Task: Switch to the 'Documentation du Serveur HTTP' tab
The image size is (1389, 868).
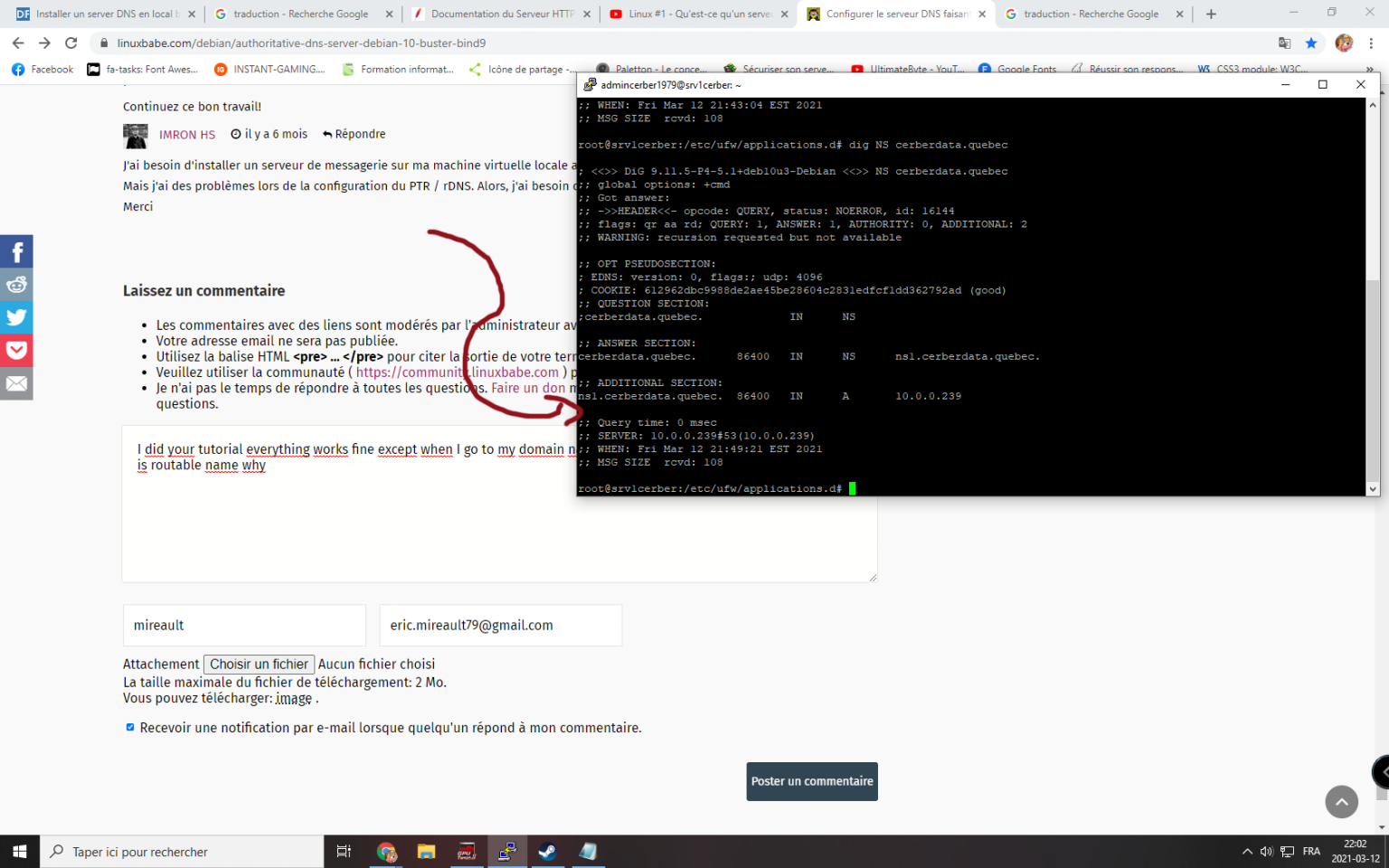Action: tap(497, 14)
